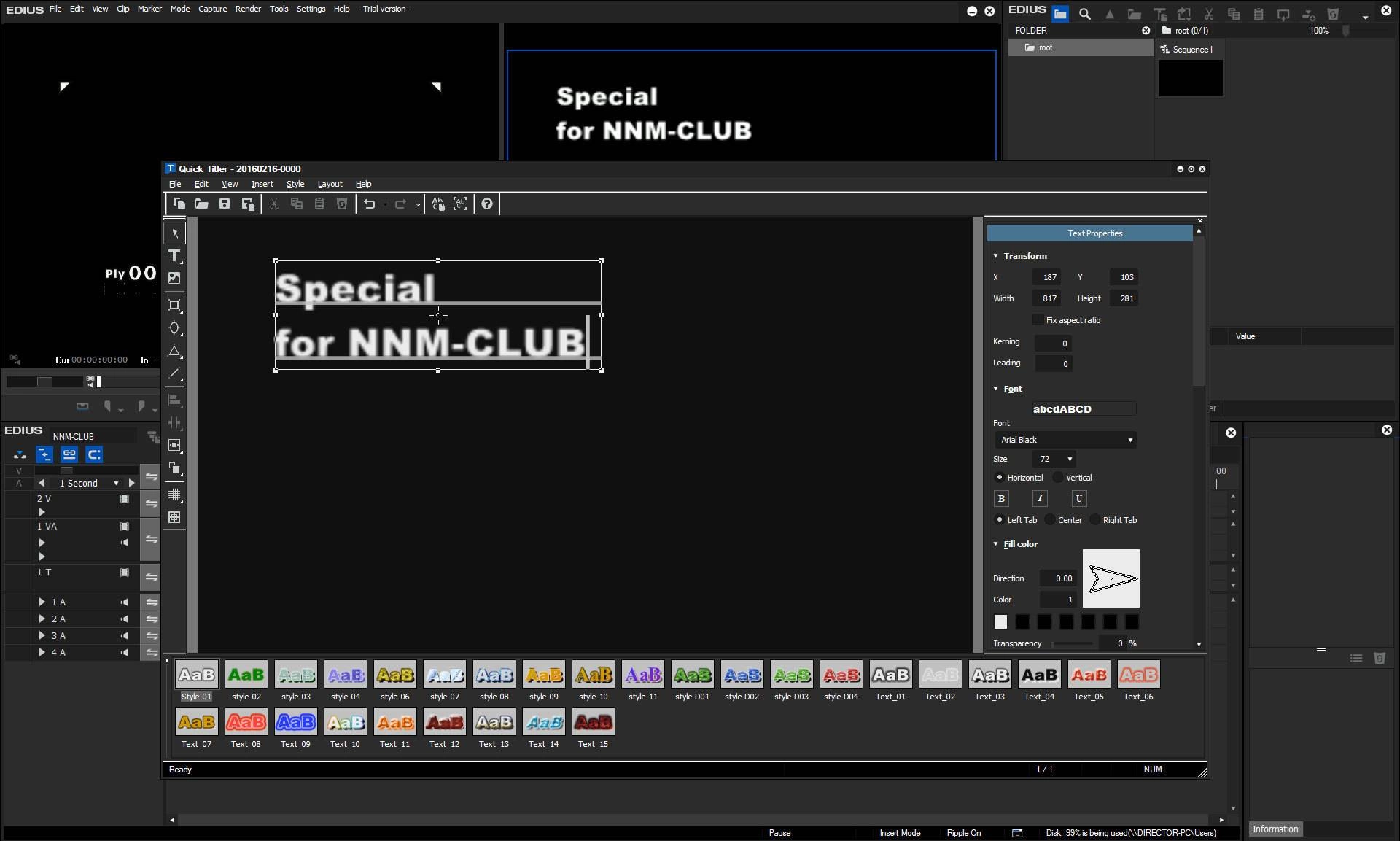Screen dimensions: 1400x841
Task: Open the Style menu in Quick Titler
Action: [x=295, y=184]
